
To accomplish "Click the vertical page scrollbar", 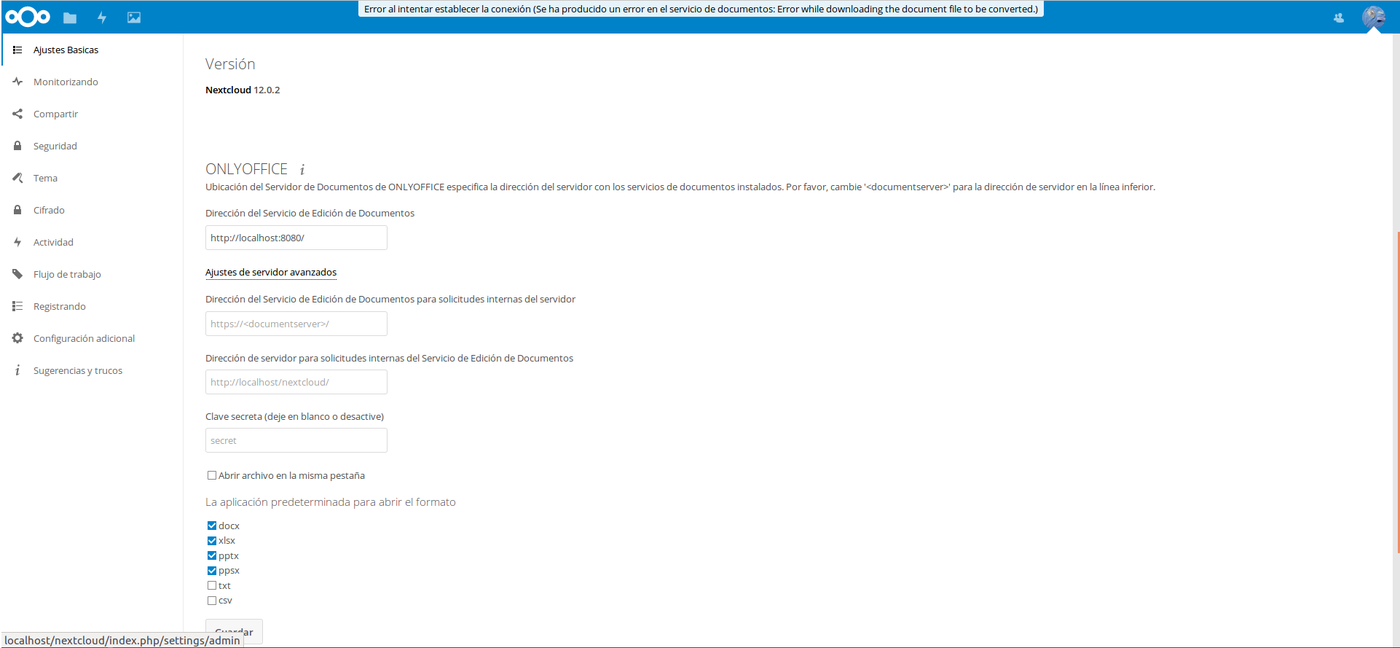I will (x=1397, y=392).
